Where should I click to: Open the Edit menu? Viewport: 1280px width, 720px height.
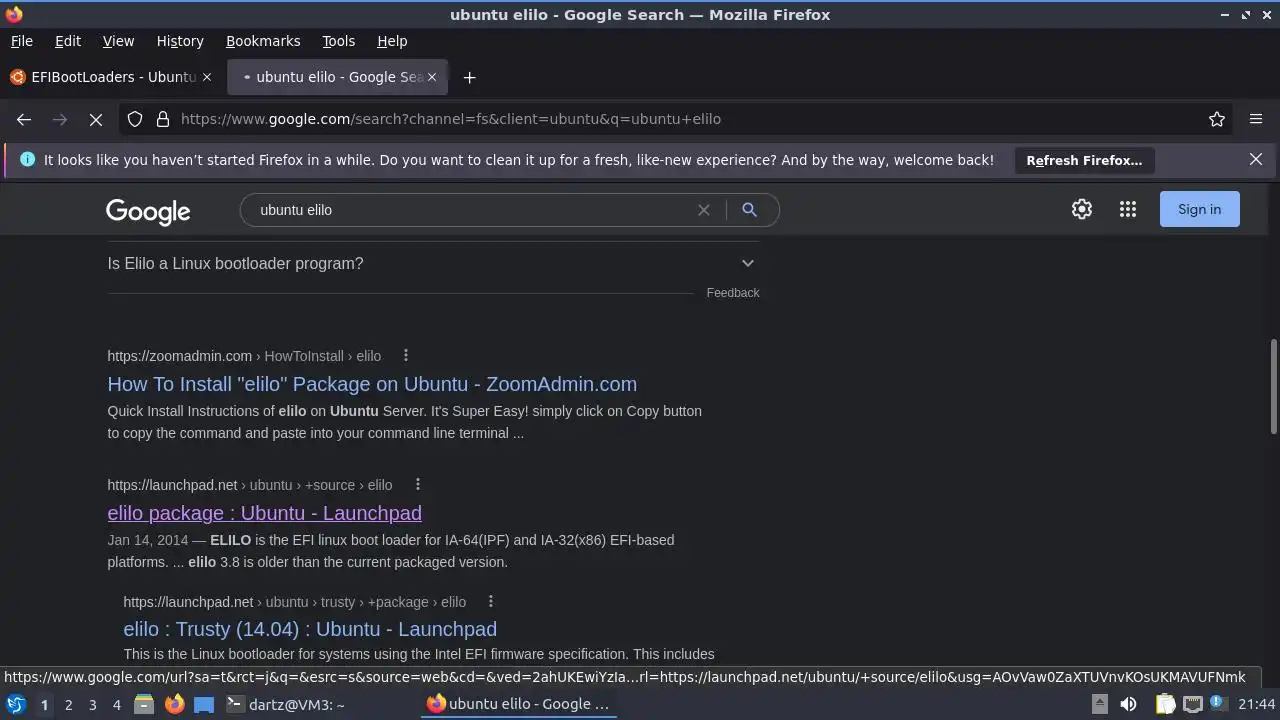[x=68, y=41]
